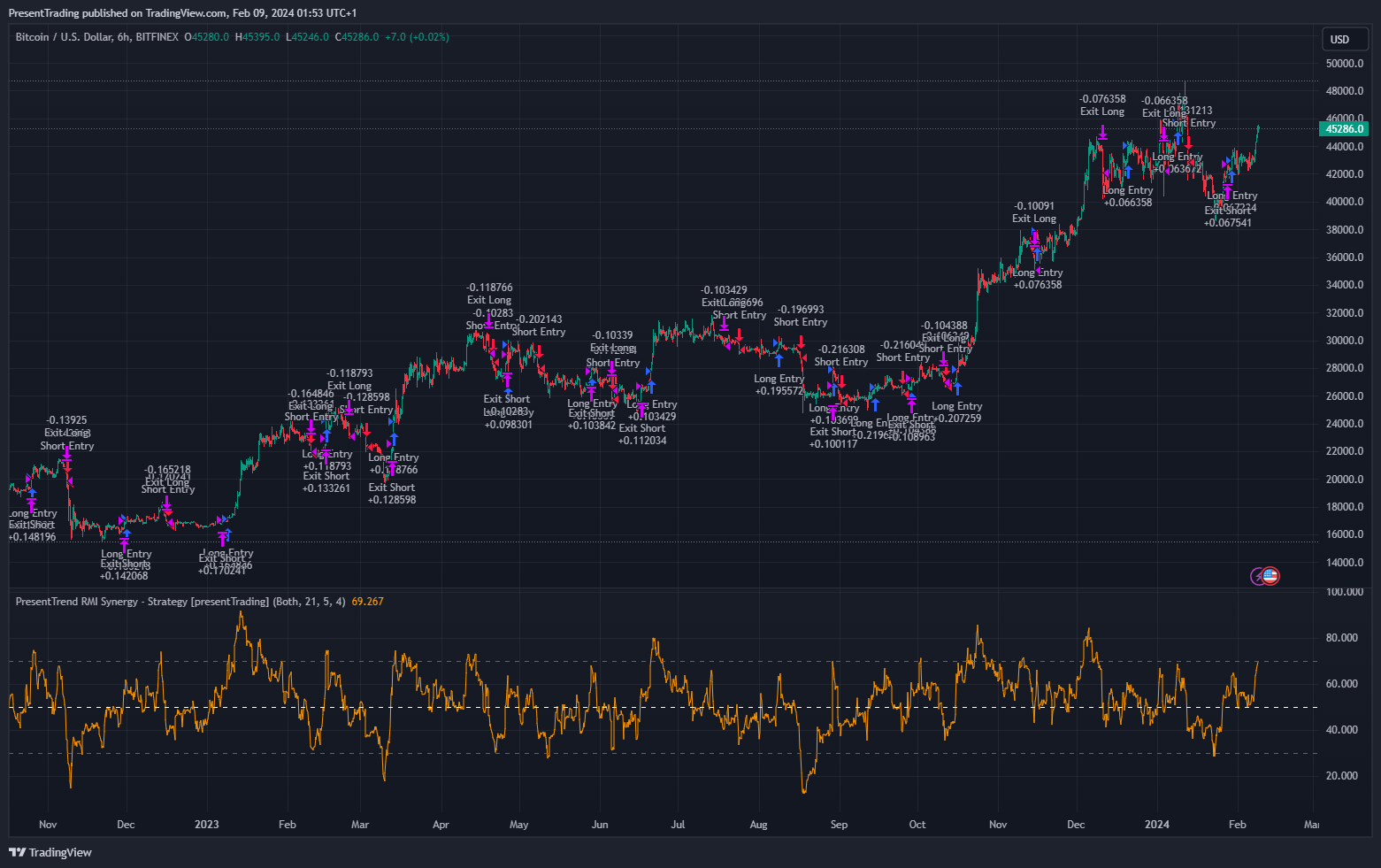Image resolution: width=1381 pixels, height=868 pixels.
Task: Click the PresentTrading published header text
Action: pos(182,13)
